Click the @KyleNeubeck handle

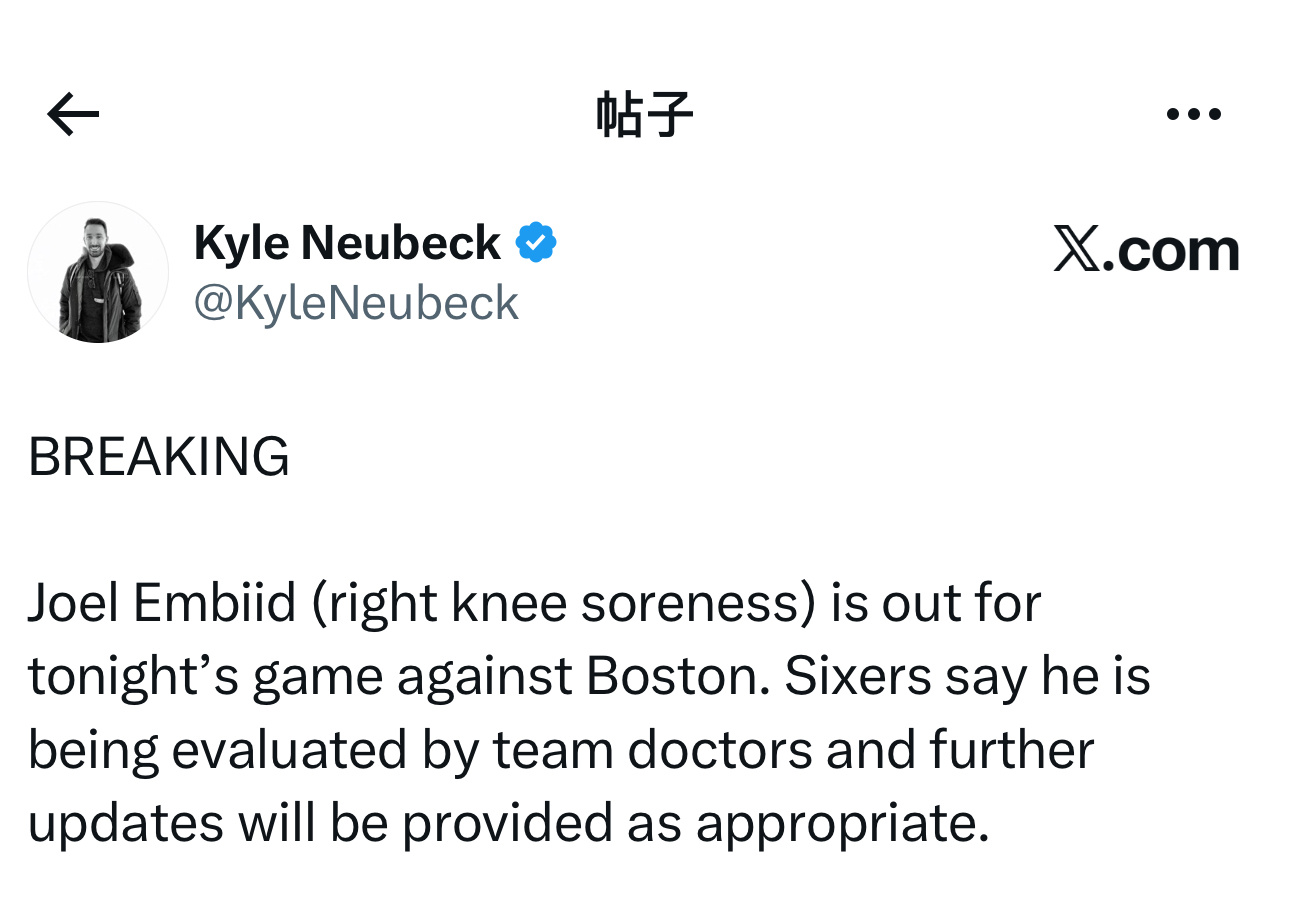coord(356,303)
